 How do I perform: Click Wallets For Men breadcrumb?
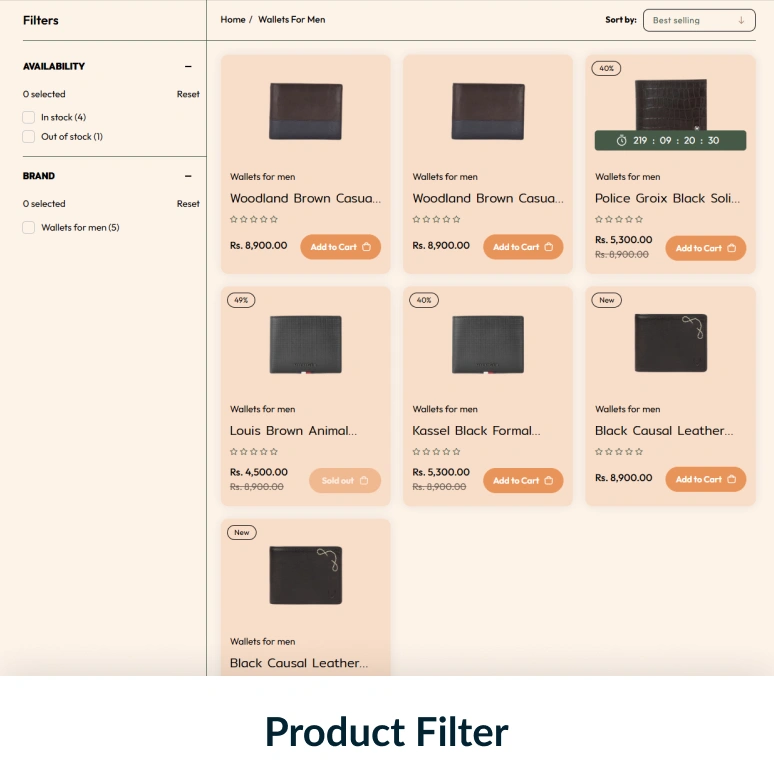tap(292, 20)
